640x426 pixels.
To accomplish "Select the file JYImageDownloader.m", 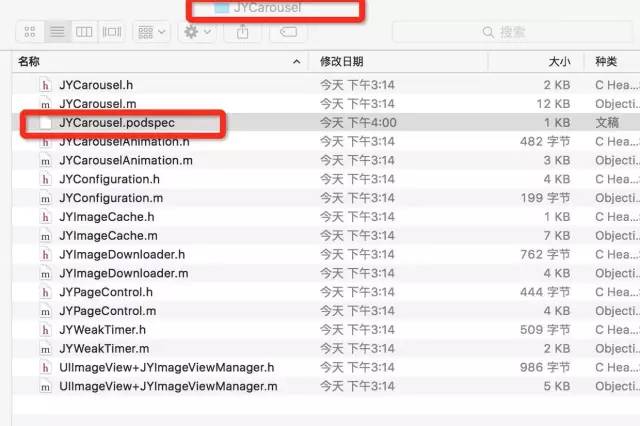I will pos(124,273).
